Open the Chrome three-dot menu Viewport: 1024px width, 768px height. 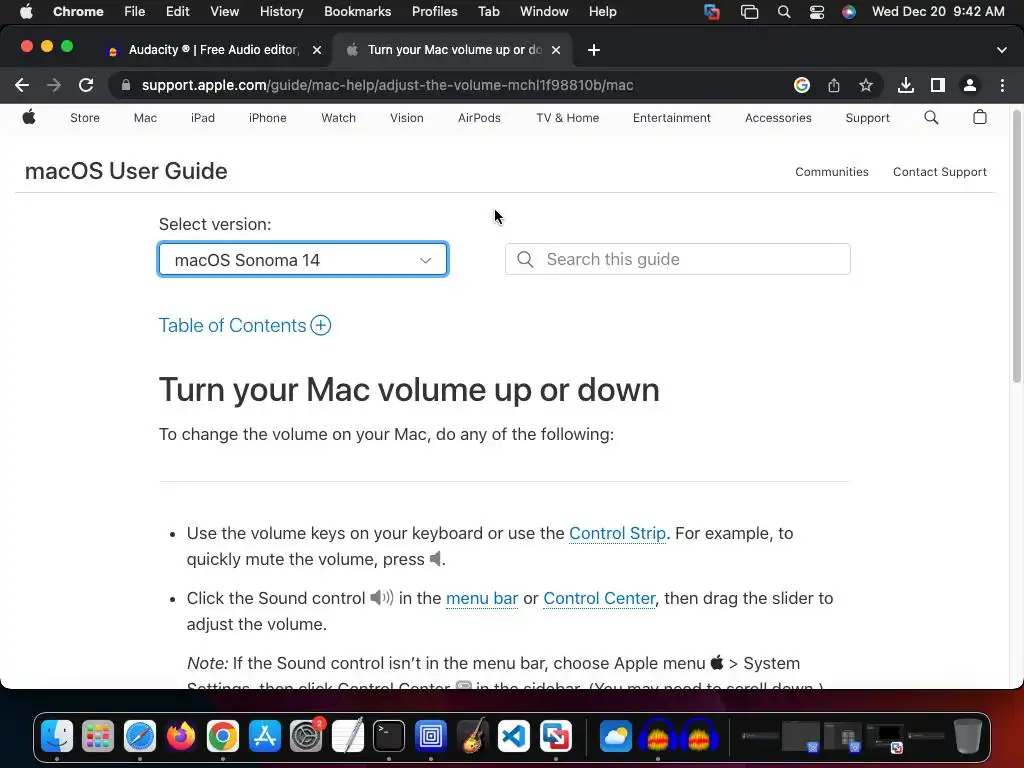coord(1002,85)
